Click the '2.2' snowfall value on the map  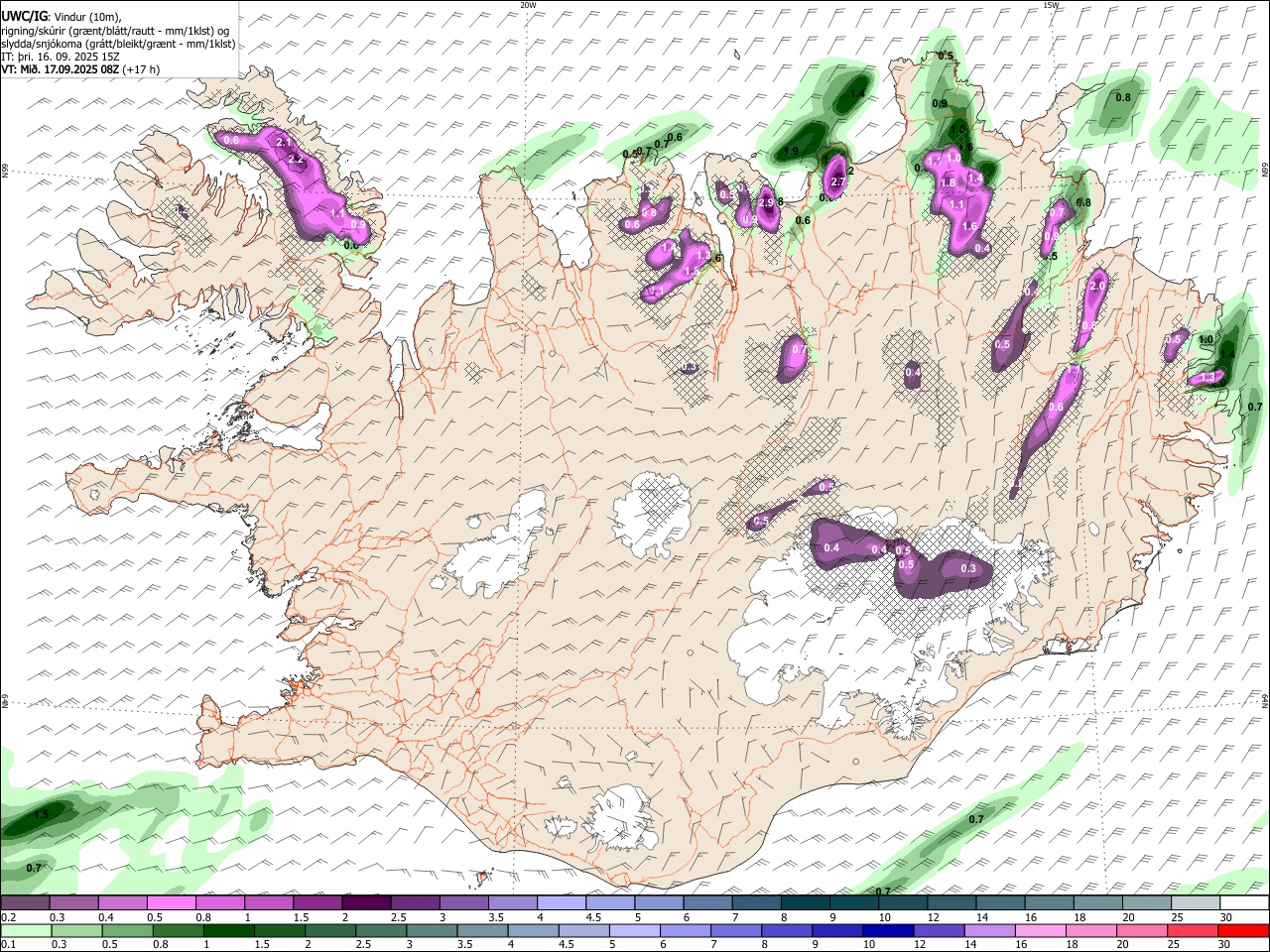pyautogui.click(x=295, y=160)
